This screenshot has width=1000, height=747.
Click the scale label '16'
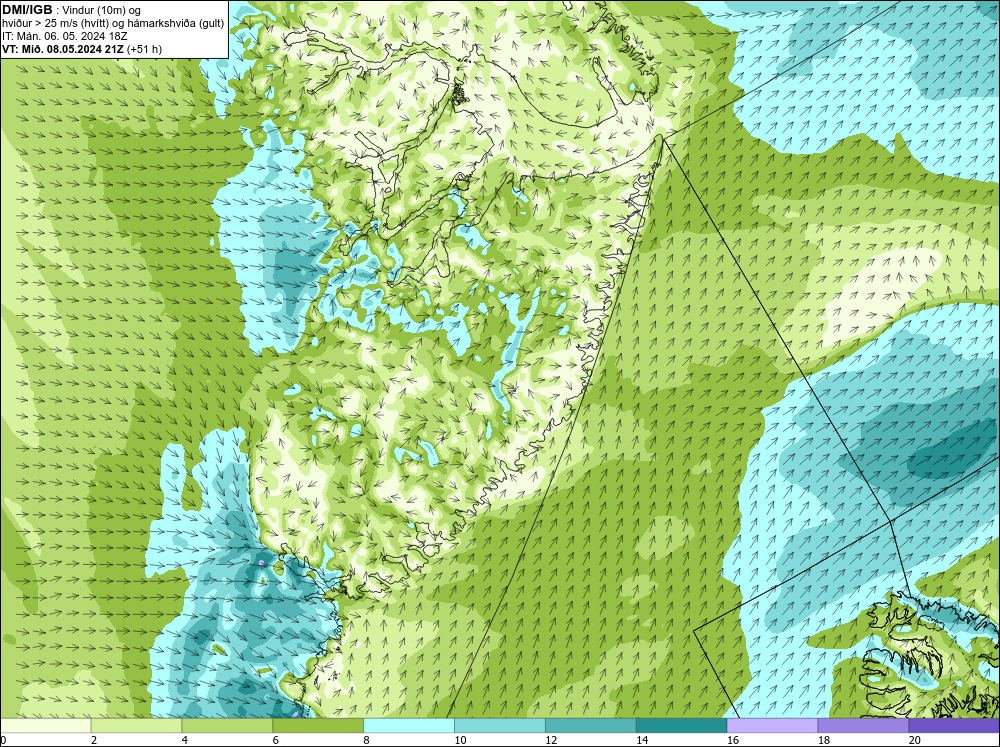click(732, 740)
